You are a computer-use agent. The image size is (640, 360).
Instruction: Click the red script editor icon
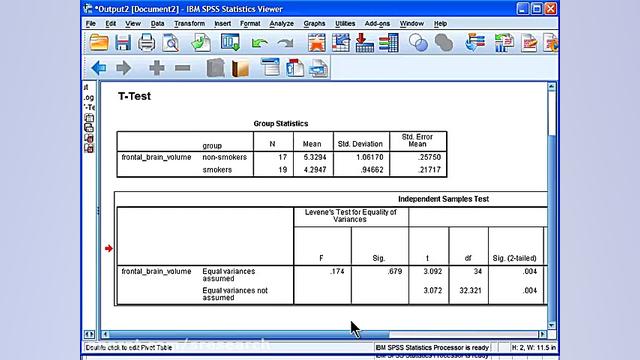pyautogui.click(x=529, y=43)
